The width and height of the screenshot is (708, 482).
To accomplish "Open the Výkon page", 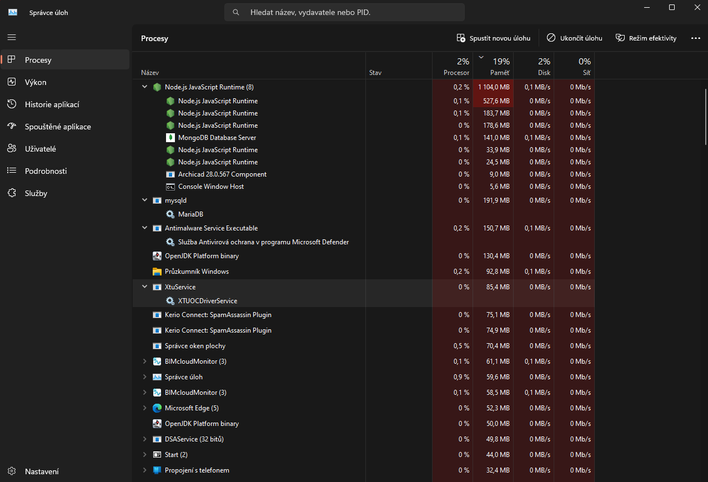I will 65,82.
